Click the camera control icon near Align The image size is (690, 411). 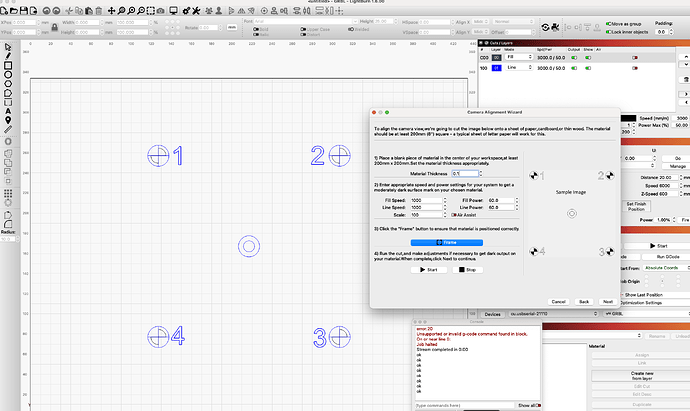(x=555, y=27)
